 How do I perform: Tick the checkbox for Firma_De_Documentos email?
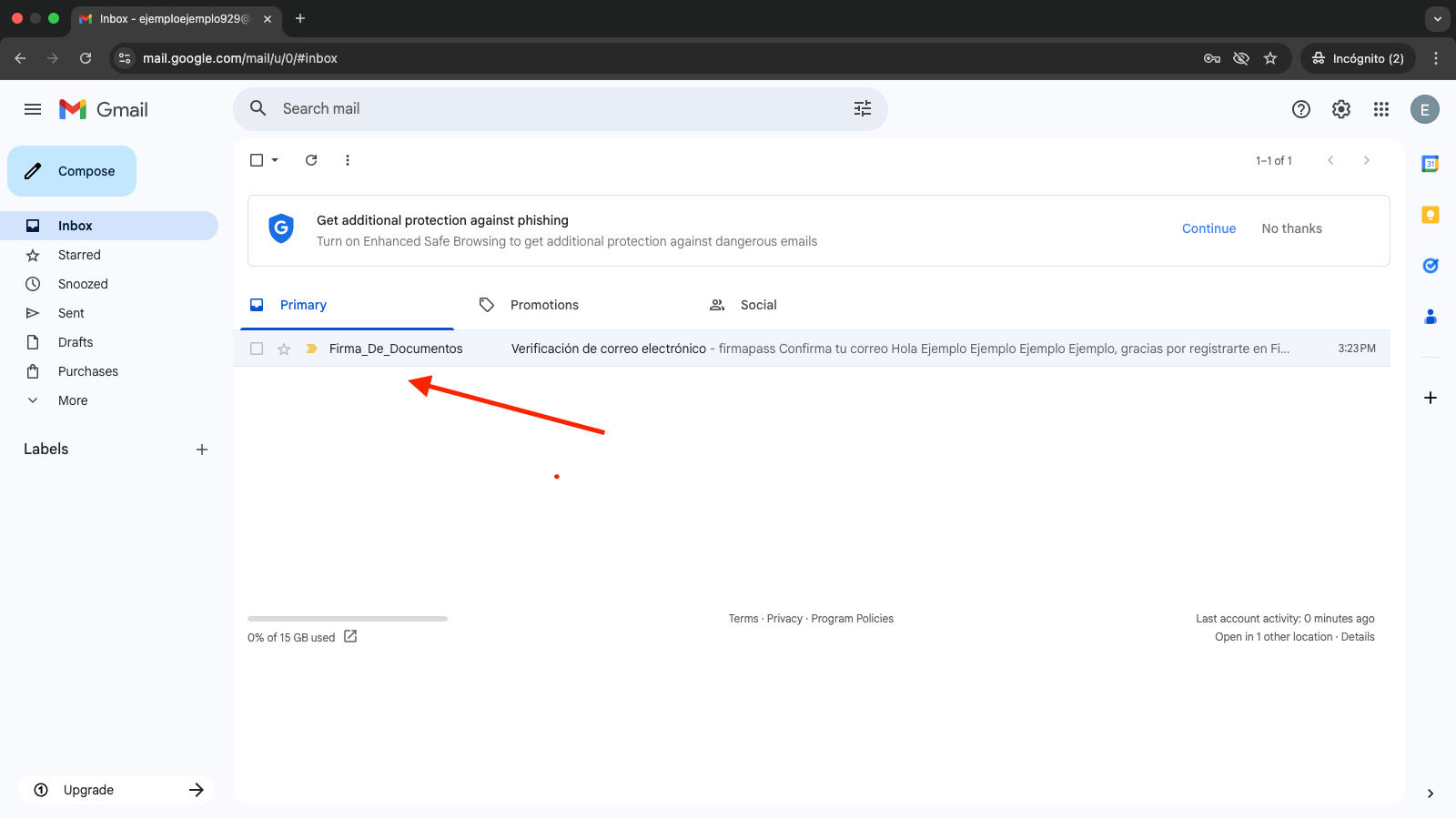click(257, 349)
